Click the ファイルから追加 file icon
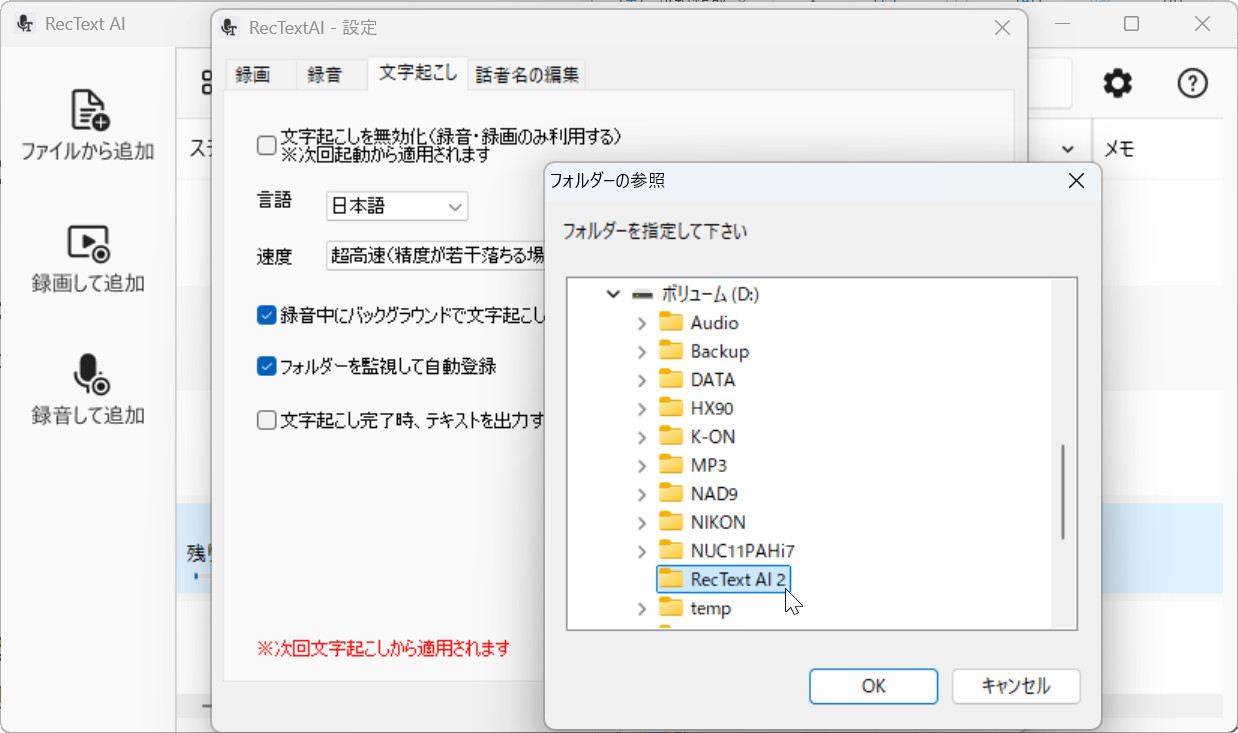The height and width of the screenshot is (733, 1238). coord(88,110)
